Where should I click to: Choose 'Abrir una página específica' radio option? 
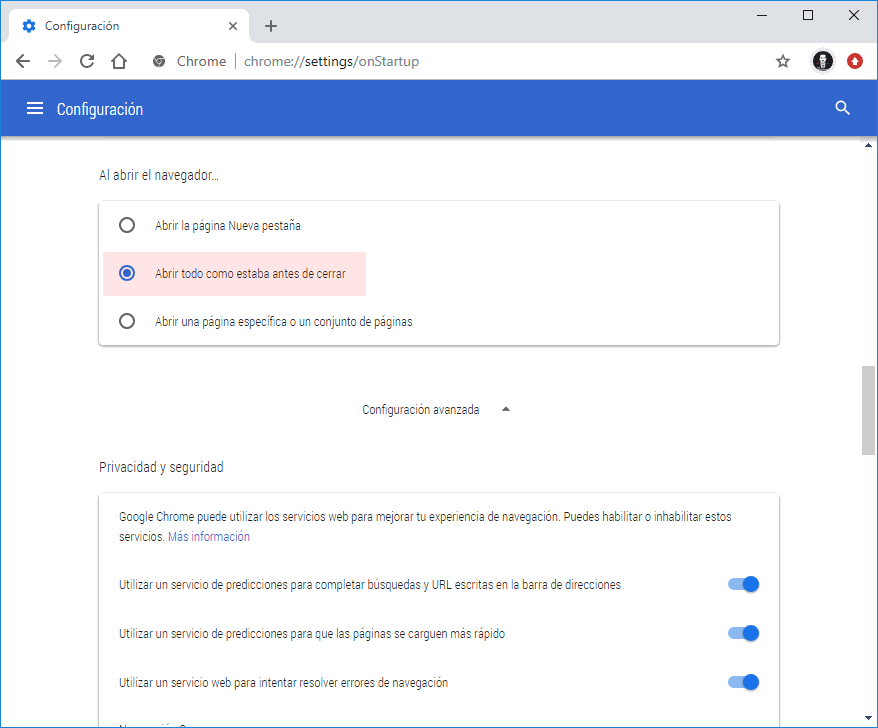pos(127,321)
